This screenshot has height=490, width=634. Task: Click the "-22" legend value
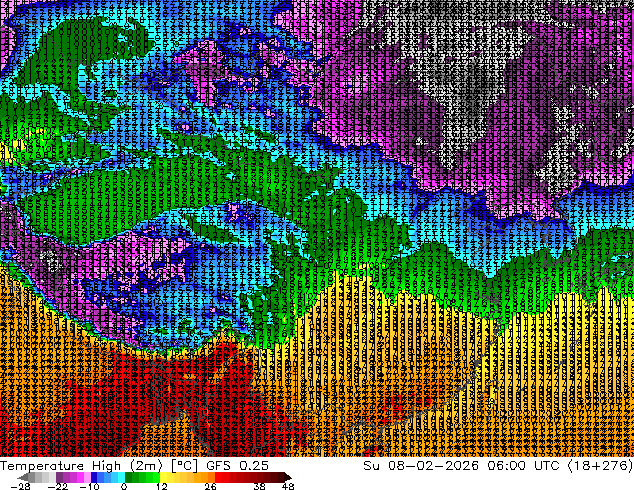(57, 486)
